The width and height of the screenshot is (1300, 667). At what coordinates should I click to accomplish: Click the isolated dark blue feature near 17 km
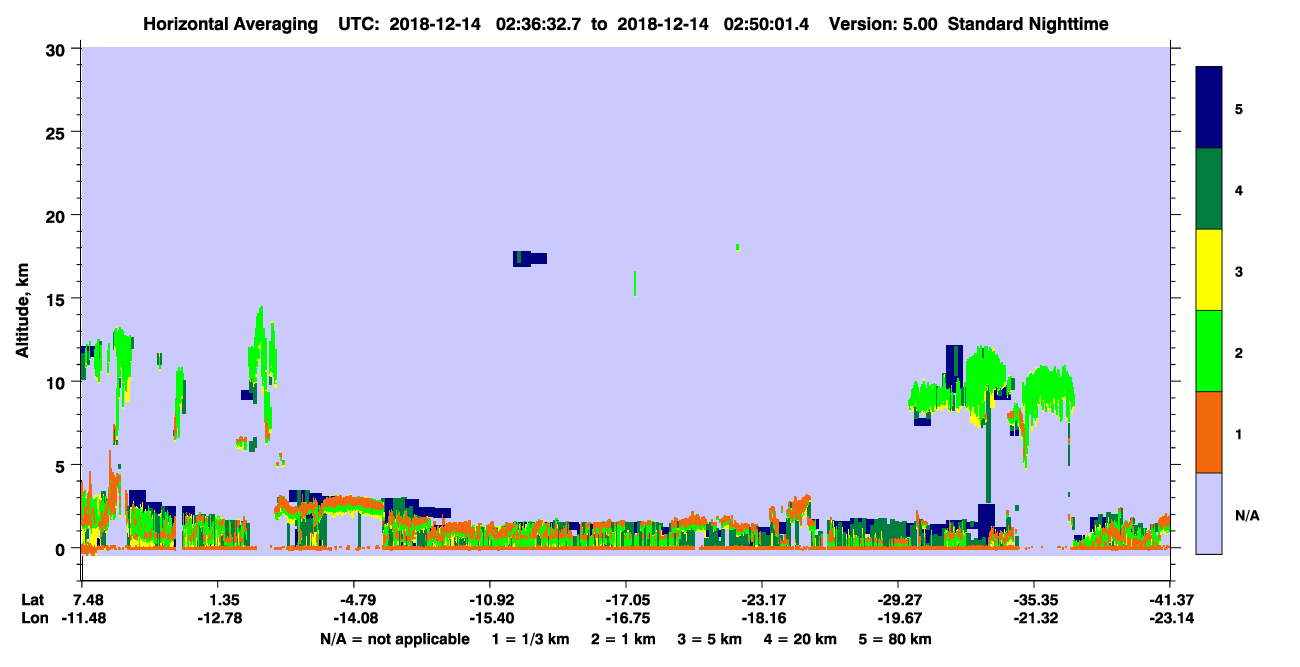click(x=529, y=259)
